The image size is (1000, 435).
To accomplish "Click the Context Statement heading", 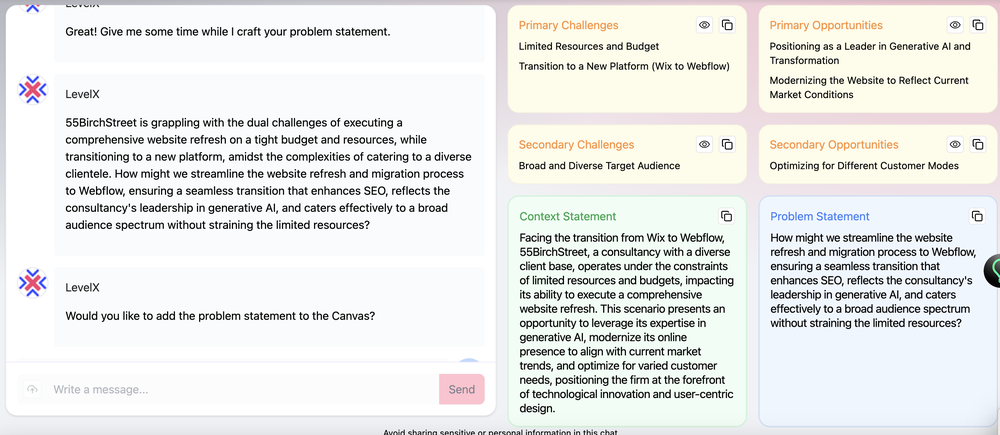I will tap(567, 216).
